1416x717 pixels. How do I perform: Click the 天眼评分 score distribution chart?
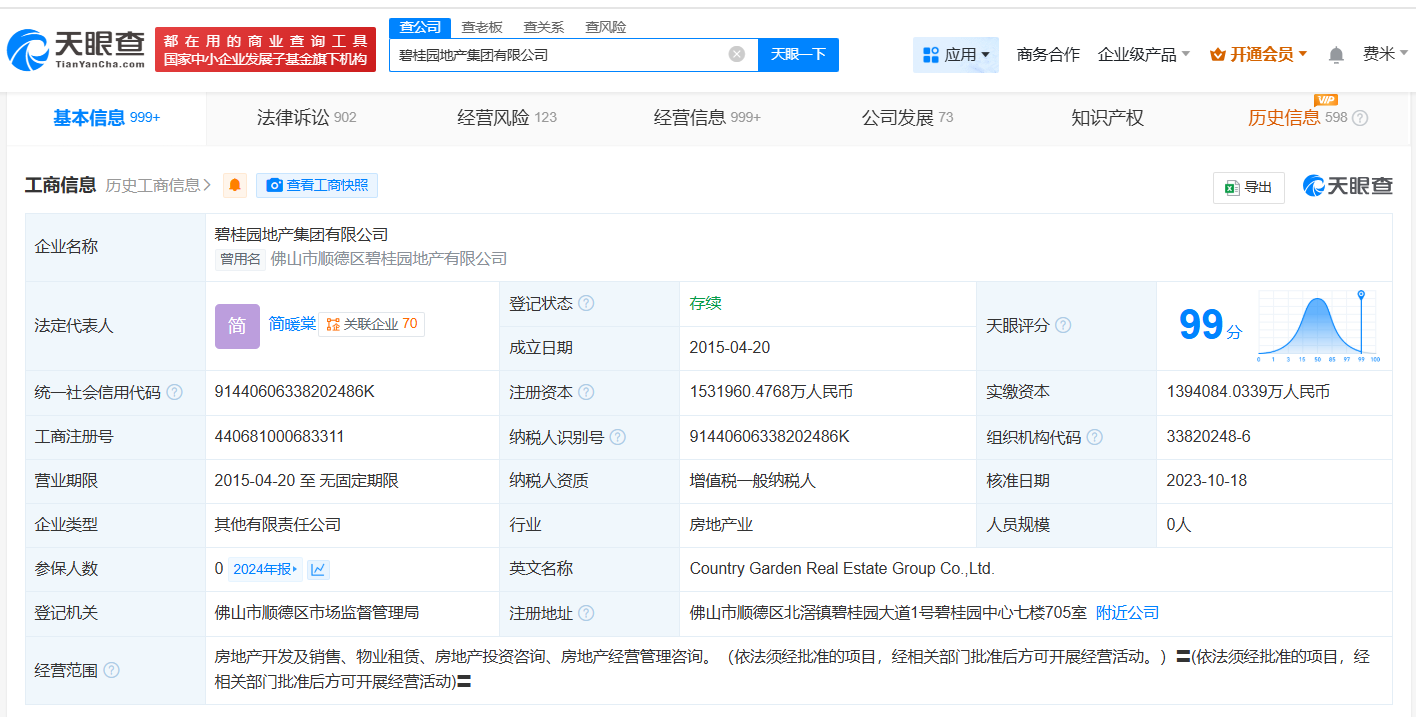click(1319, 325)
